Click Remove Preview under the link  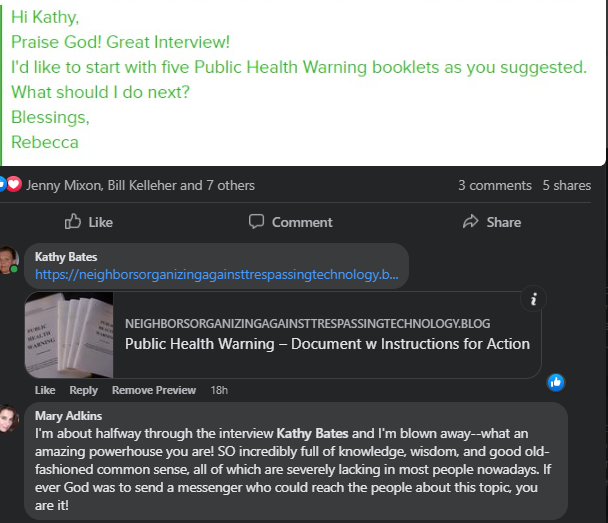click(x=153, y=390)
